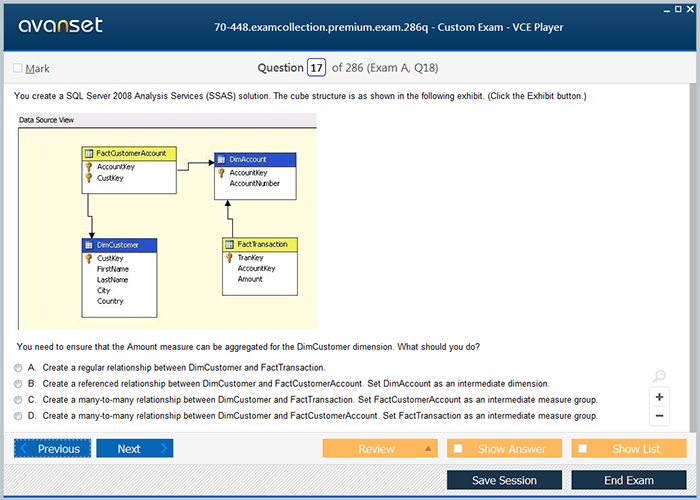
Task: Click the End Exam button
Action: [629, 480]
